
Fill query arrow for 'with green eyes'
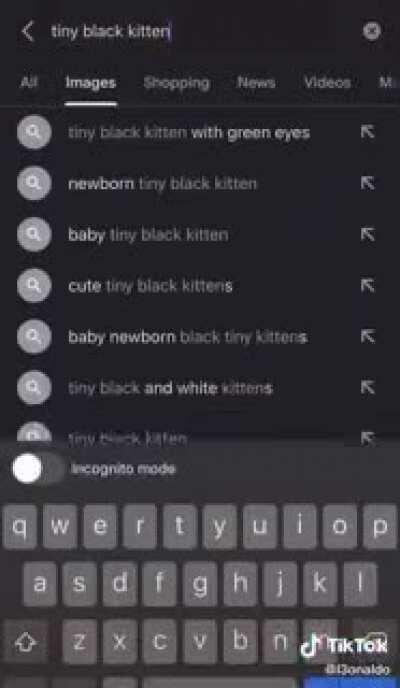[368, 132]
